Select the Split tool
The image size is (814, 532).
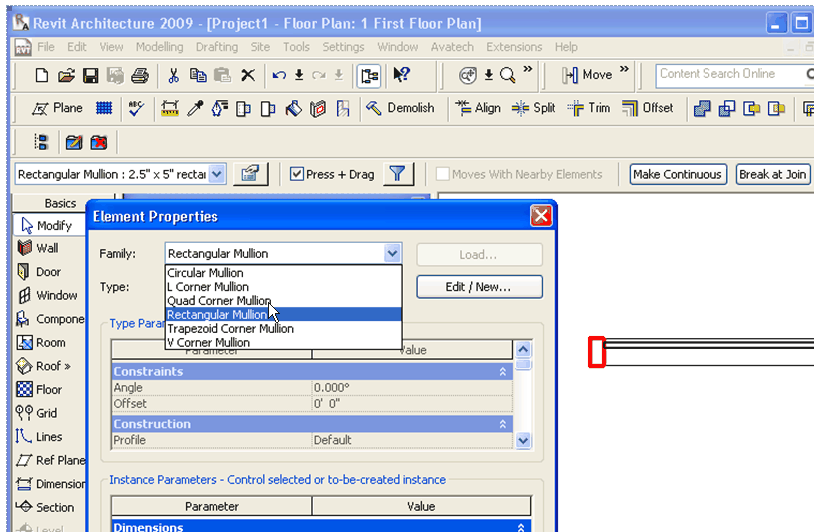[x=533, y=108]
